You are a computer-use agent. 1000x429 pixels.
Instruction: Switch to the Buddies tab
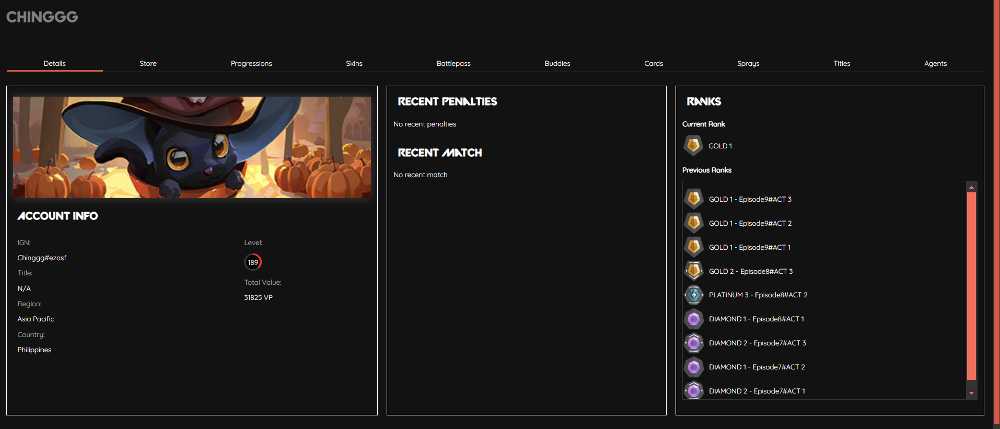pos(557,64)
